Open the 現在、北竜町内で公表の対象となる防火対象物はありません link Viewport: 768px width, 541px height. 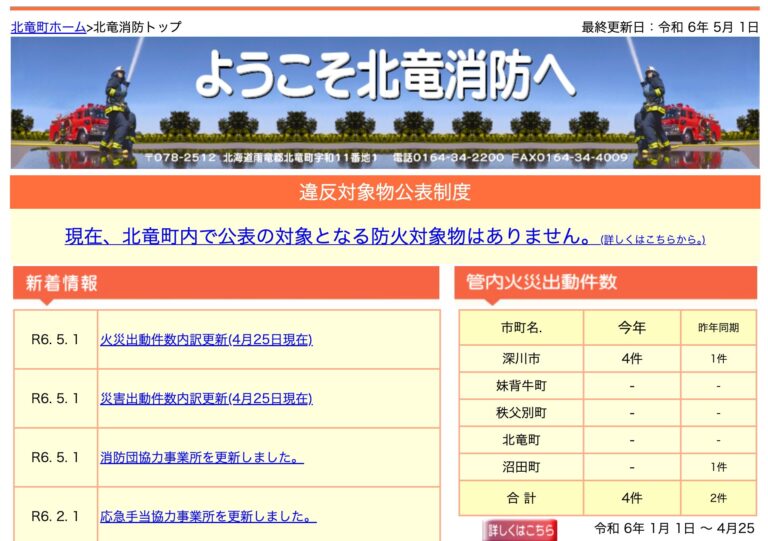(x=329, y=237)
